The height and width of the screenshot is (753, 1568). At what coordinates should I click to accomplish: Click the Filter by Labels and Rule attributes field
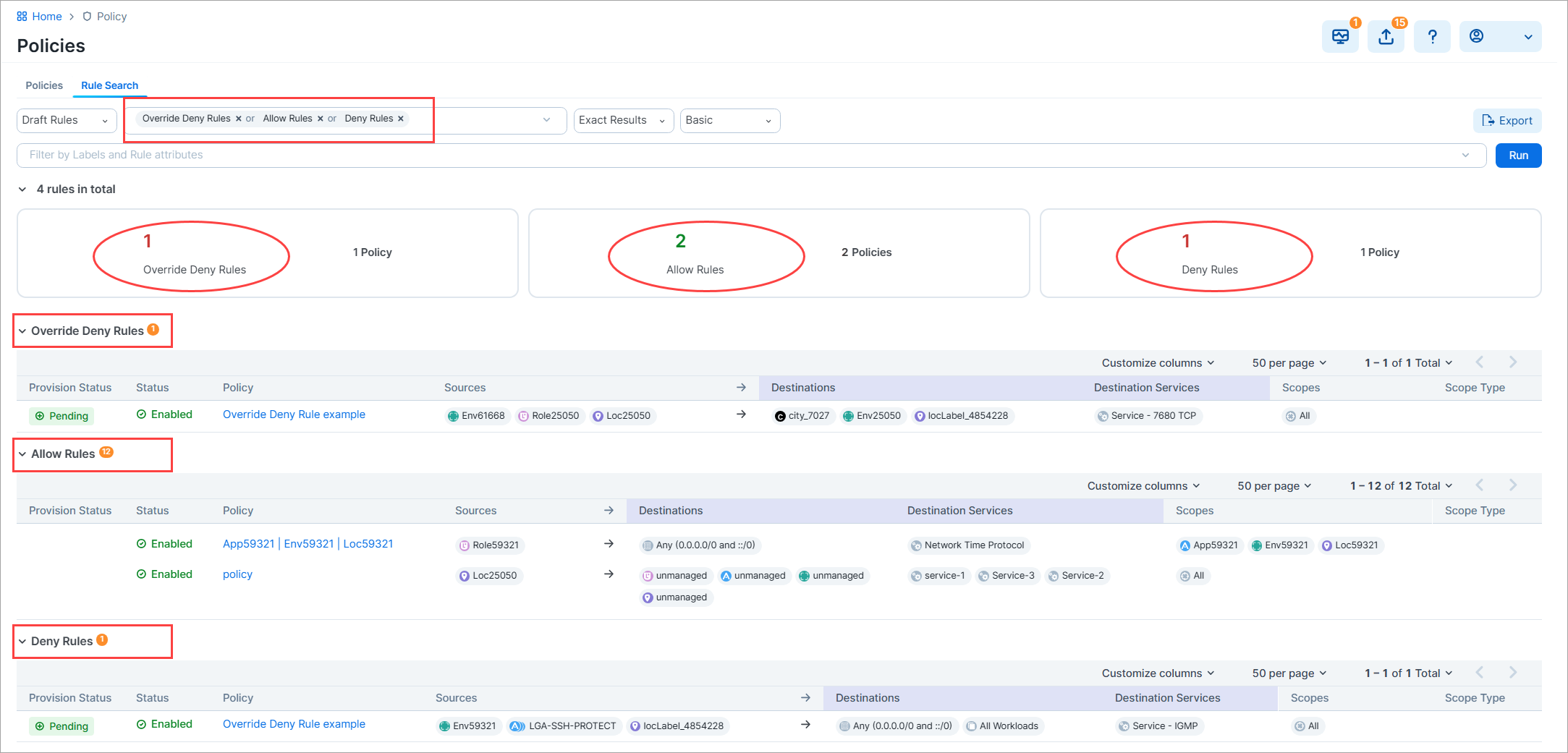click(x=751, y=155)
